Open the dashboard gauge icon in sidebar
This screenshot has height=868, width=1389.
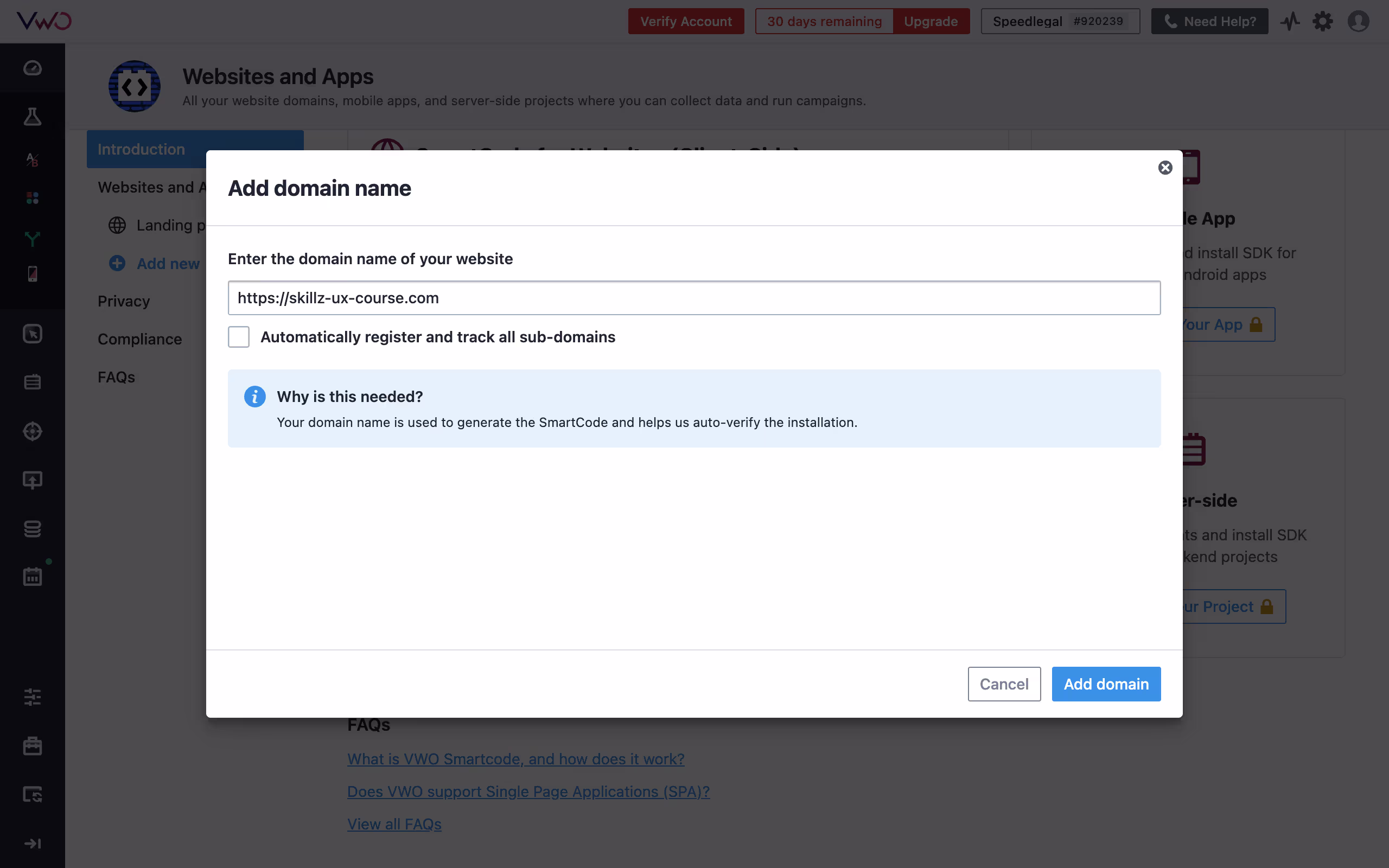32,68
